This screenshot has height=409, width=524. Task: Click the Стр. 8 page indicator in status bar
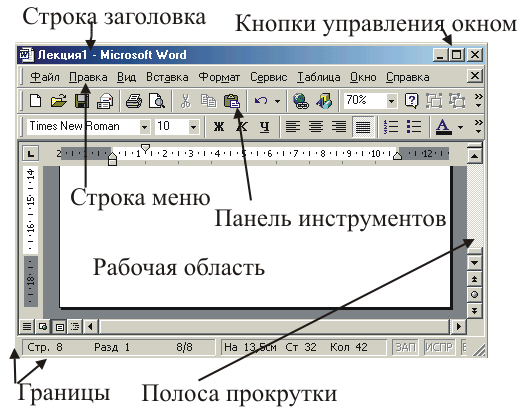coord(45,348)
